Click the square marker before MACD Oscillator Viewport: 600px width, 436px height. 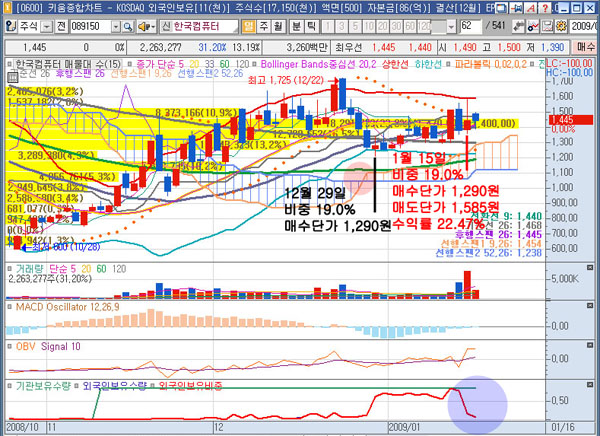[x=10, y=307]
